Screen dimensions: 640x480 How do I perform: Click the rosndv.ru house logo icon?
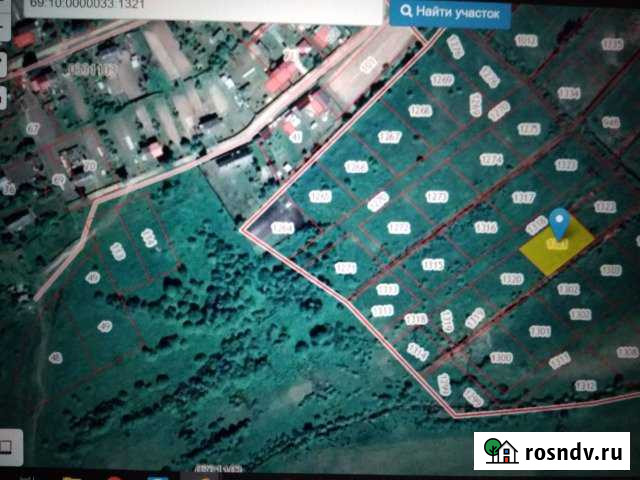[x=500, y=451]
